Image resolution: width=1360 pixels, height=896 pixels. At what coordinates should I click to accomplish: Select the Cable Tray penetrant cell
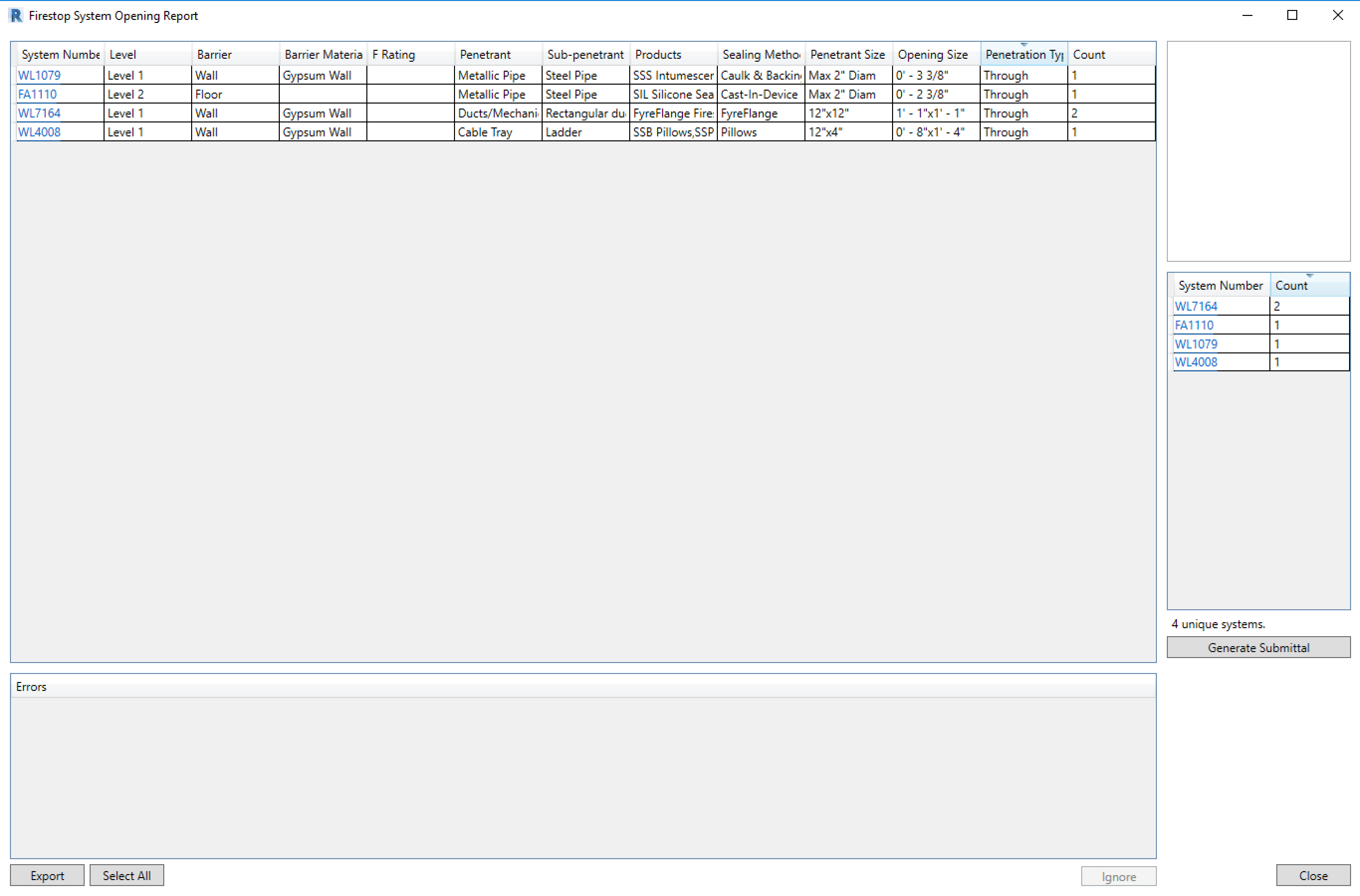point(497,132)
